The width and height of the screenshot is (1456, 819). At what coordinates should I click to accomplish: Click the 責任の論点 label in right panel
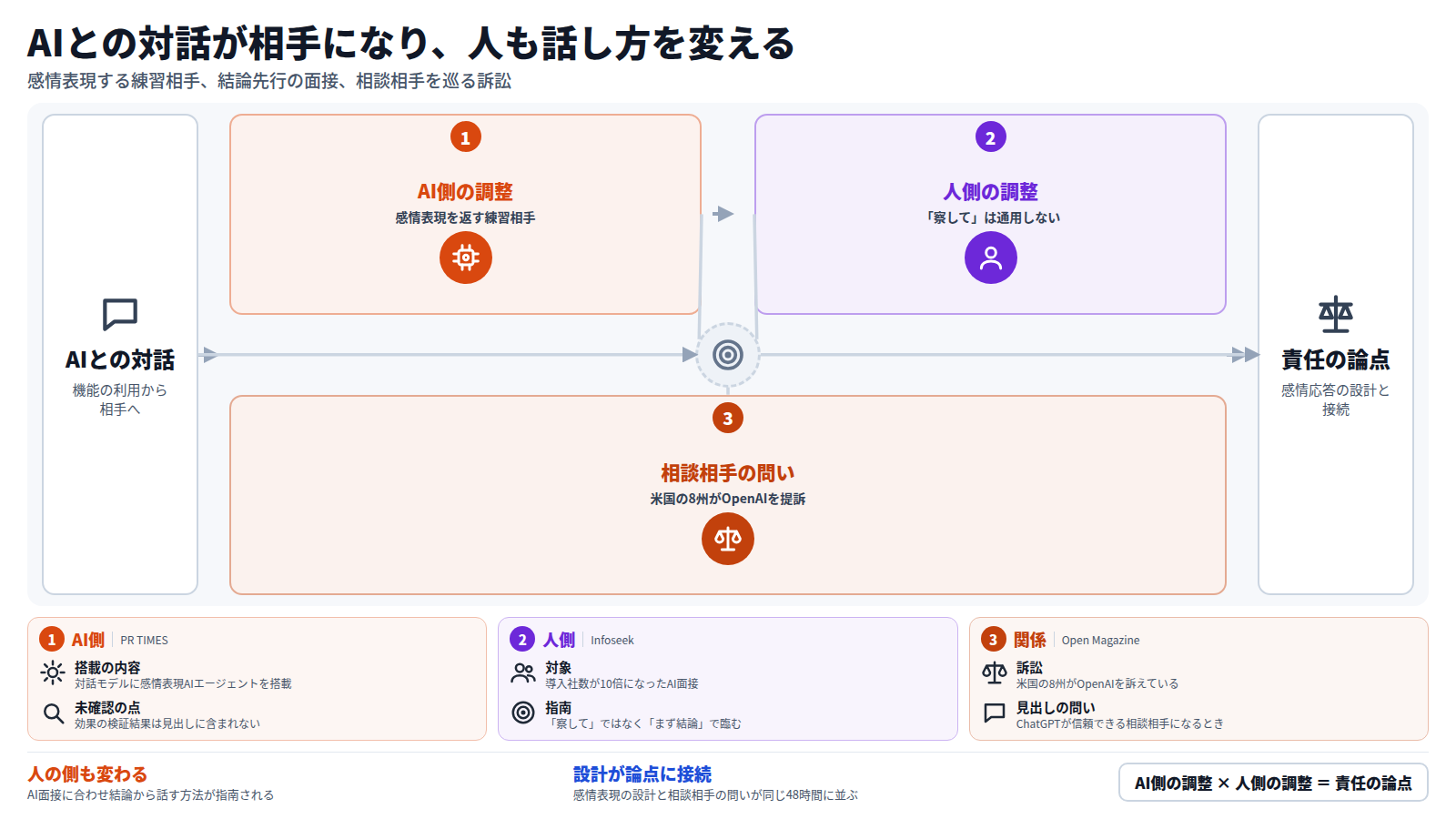(1336, 360)
